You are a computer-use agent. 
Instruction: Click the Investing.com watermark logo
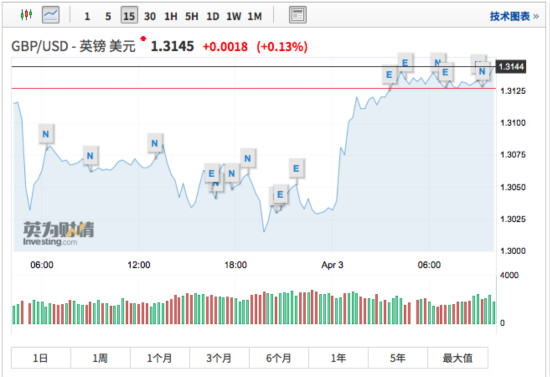pyautogui.click(x=58, y=234)
